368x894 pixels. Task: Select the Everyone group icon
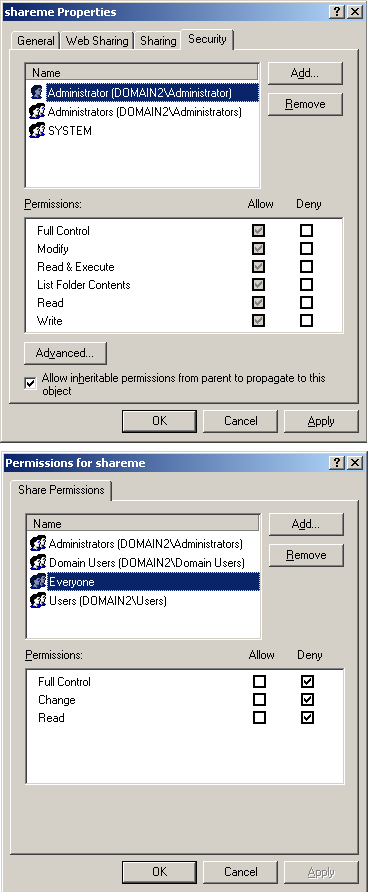[38, 582]
